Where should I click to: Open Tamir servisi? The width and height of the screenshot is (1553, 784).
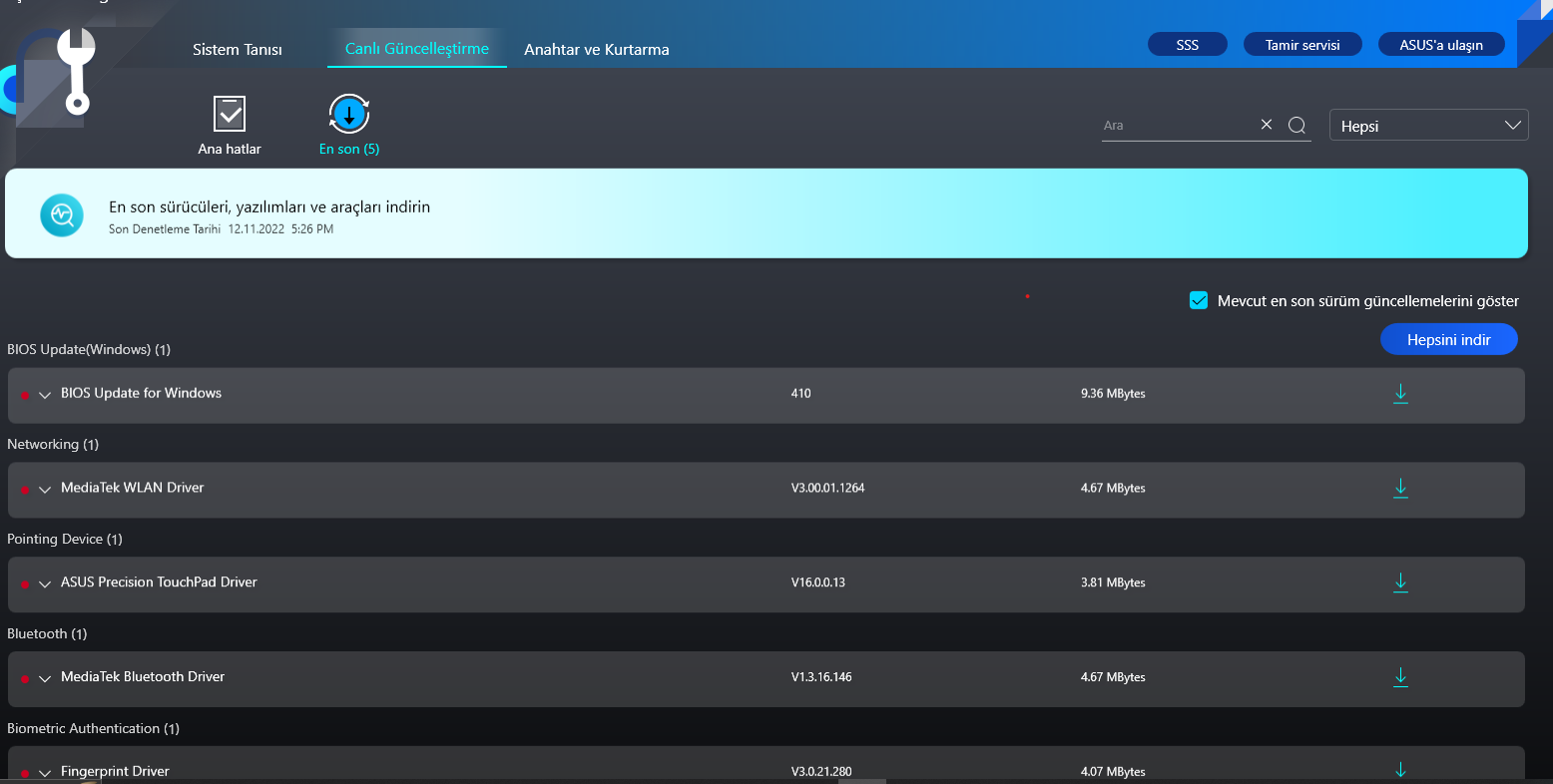pos(1302,45)
